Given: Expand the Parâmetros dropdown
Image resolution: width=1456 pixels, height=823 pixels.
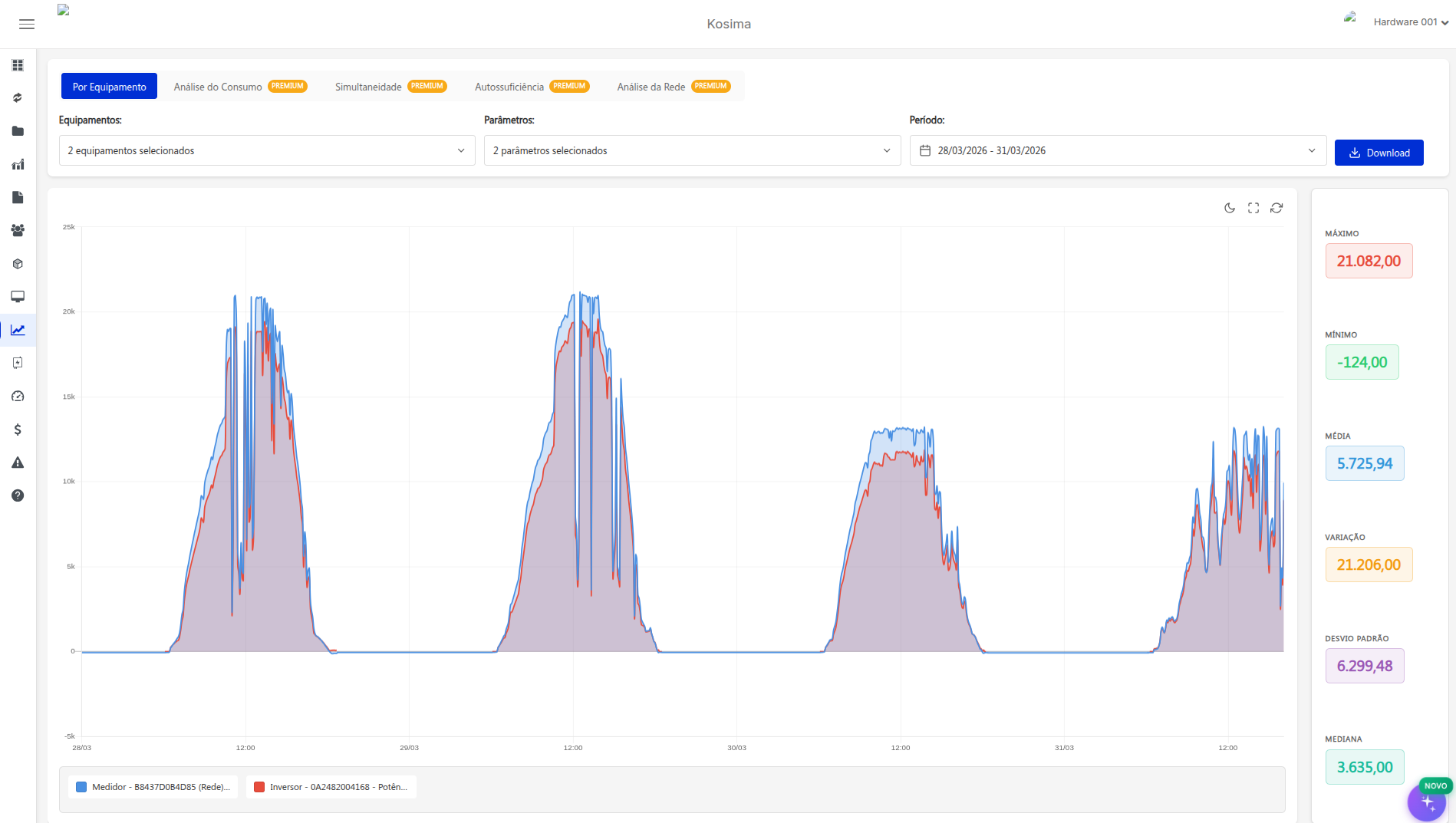Looking at the screenshot, I should [691, 150].
